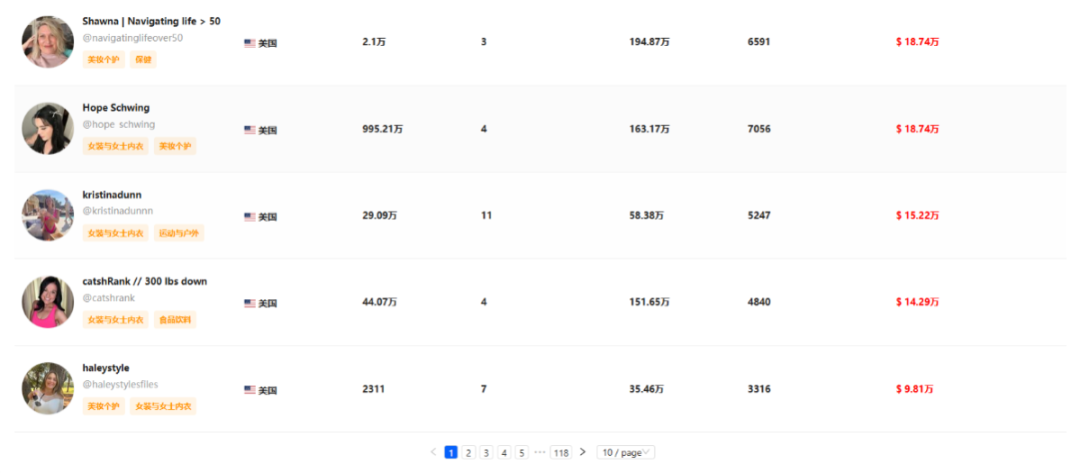Image resolution: width=1080 pixels, height=473 pixels.
Task: Select 运动与户外 tag under kristinadunn
Action: pos(180,233)
